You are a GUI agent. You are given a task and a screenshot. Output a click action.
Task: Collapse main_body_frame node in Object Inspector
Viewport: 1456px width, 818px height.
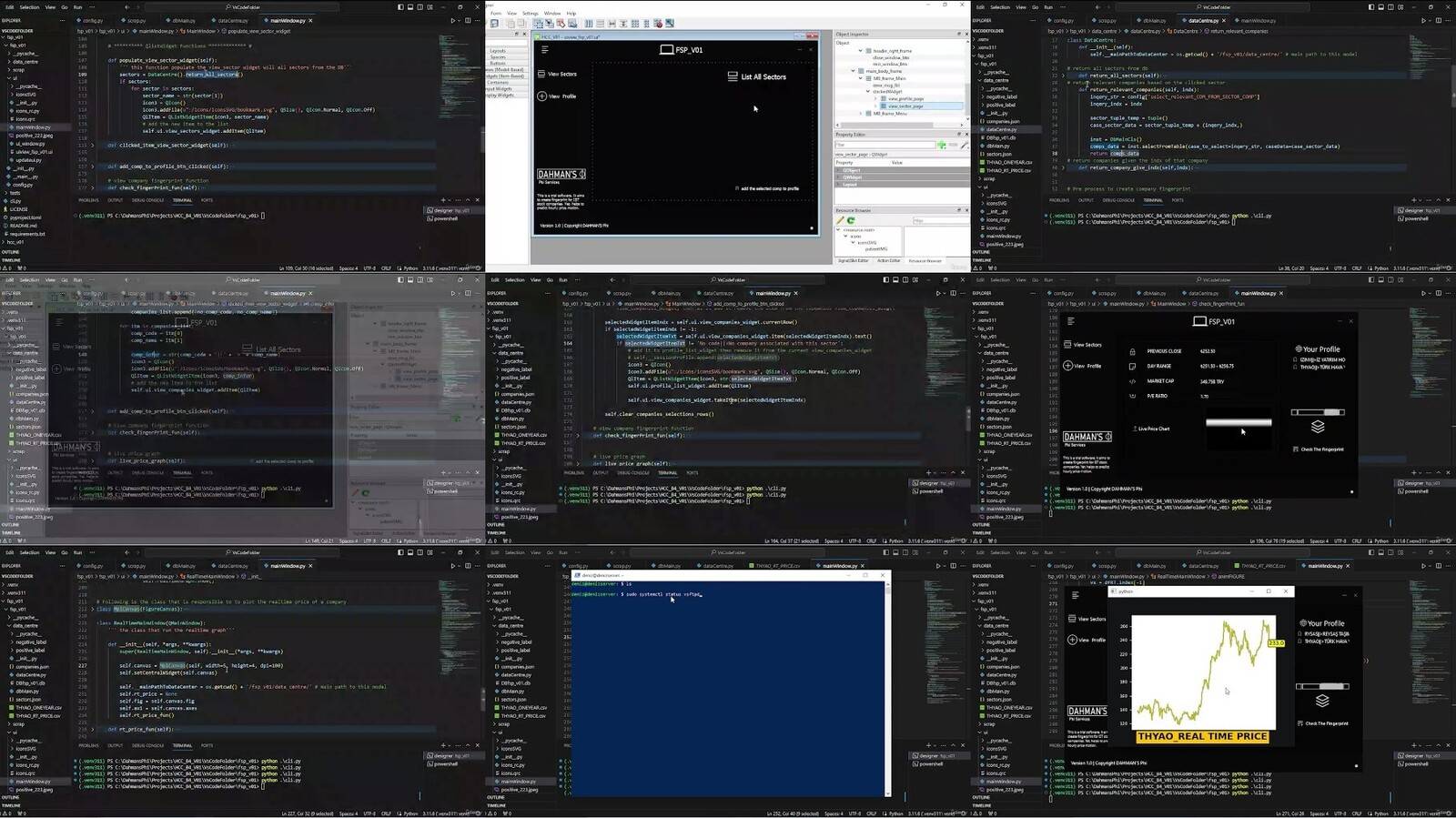pos(854,71)
